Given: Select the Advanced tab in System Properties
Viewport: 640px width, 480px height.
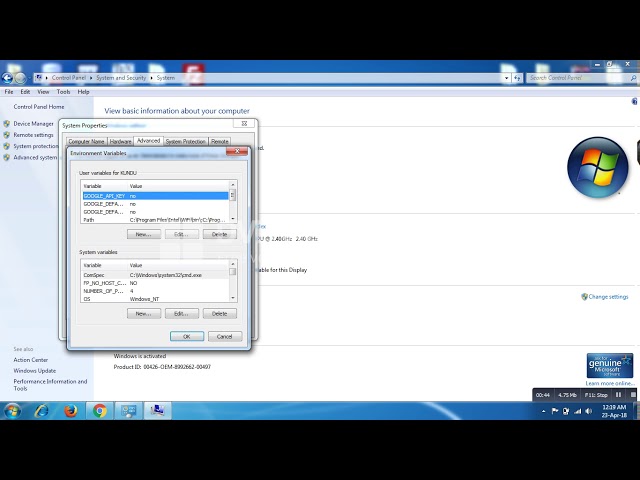Looking at the screenshot, I should (x=149, y=140).
